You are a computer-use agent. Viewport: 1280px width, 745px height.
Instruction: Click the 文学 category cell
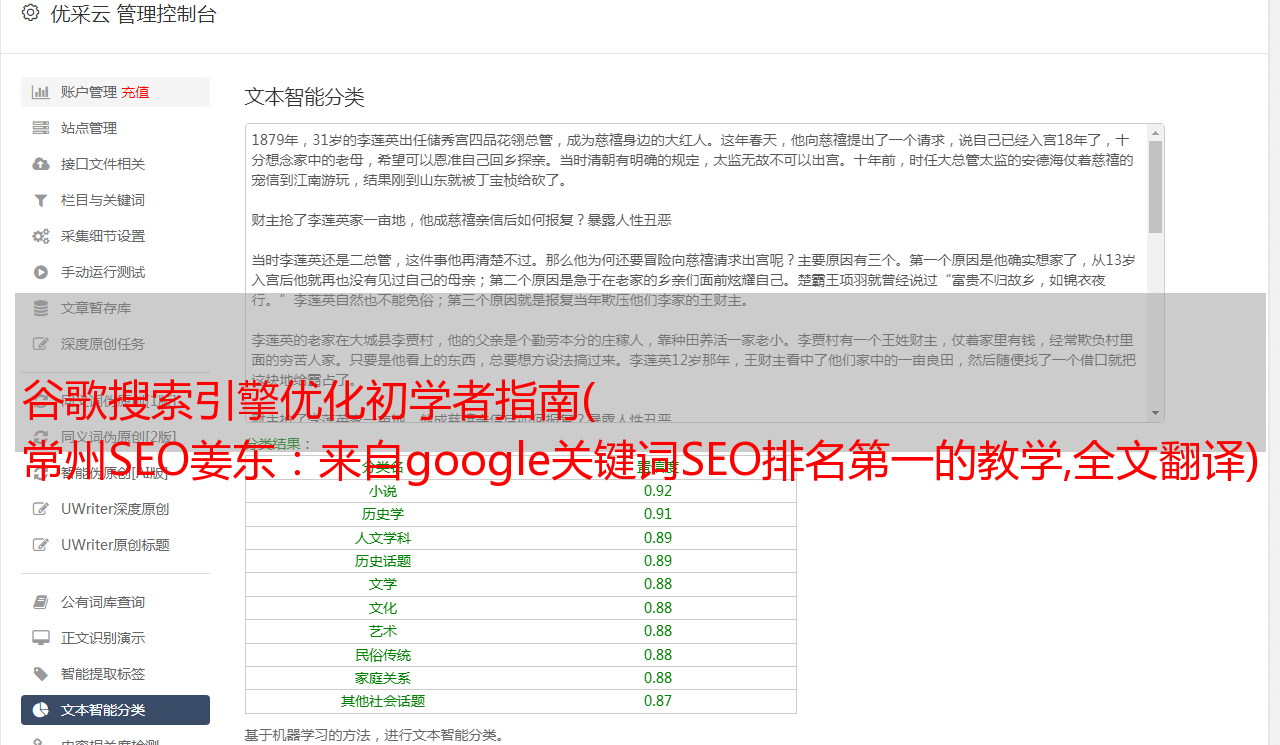click(x=382, y=584)
